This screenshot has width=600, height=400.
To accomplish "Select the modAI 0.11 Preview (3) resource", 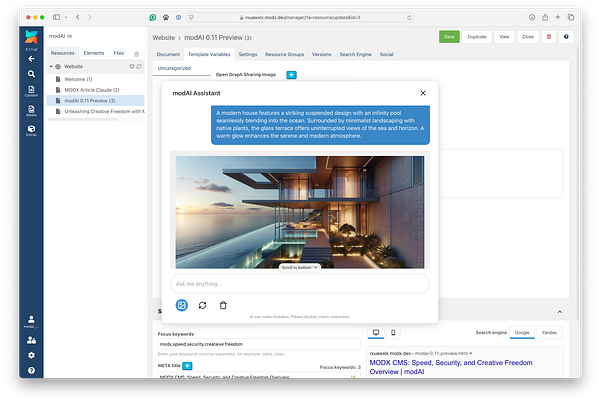I will coord(95,101).
